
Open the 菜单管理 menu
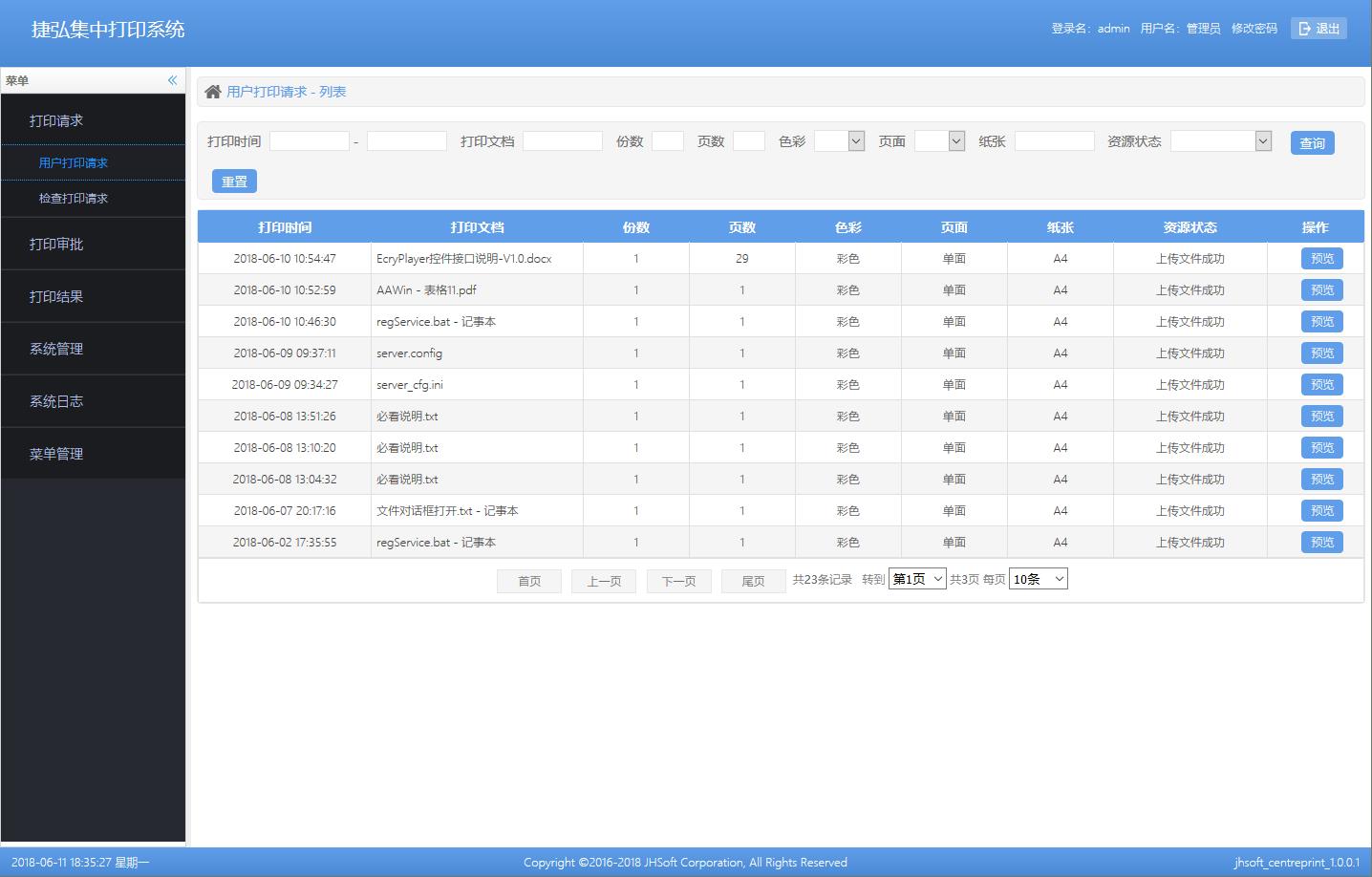tap(93, 454)
